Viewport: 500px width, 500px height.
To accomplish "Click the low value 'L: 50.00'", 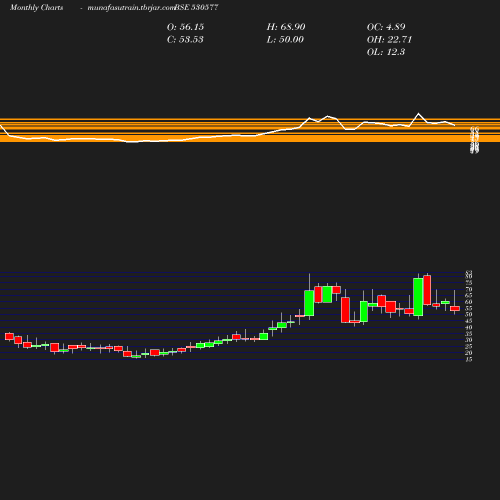I will pos(285,40).
